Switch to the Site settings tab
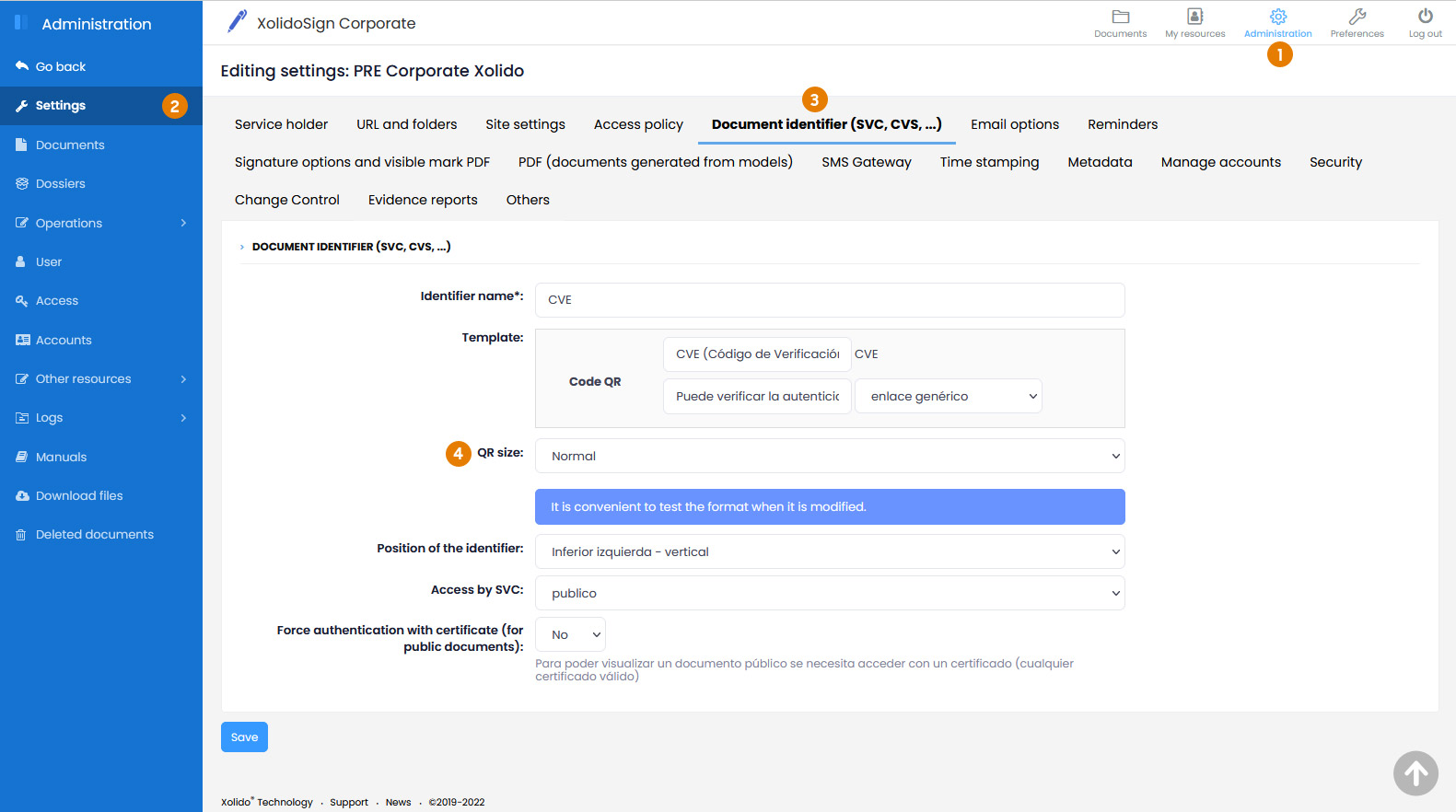The width and height of the screenshot is (1456, 812). point(526,124)
